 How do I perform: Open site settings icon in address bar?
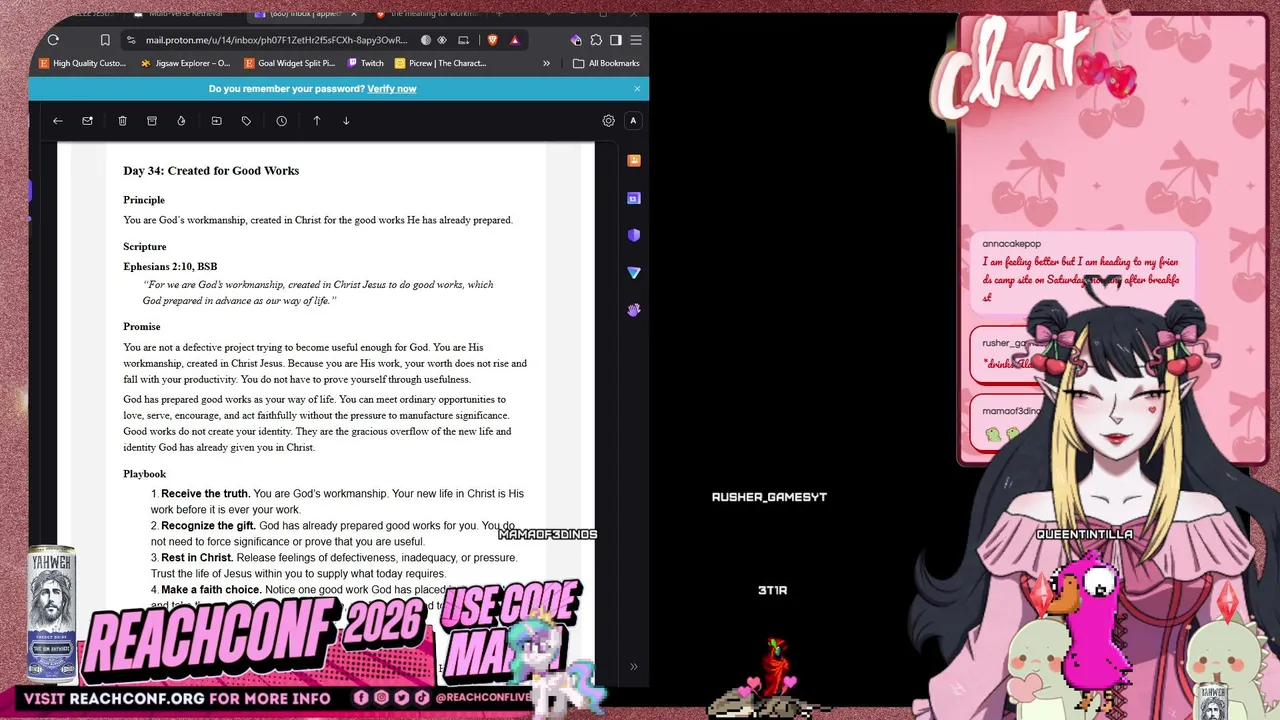point(131,40)
